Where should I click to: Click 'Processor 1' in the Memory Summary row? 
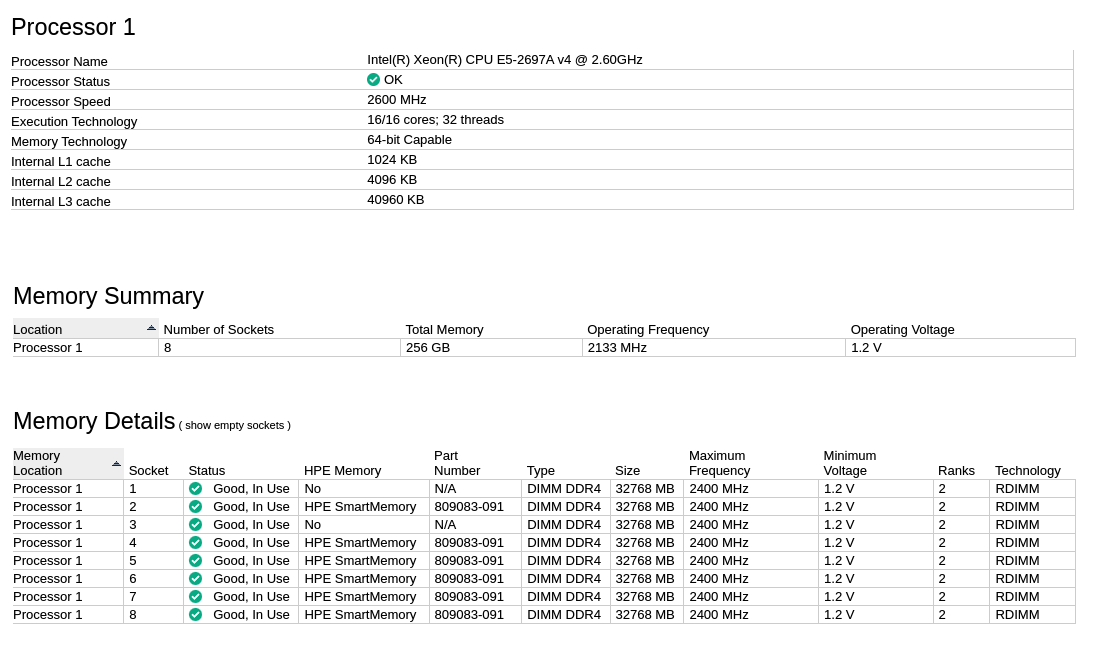pyautogui.click(x=48, y=348)
